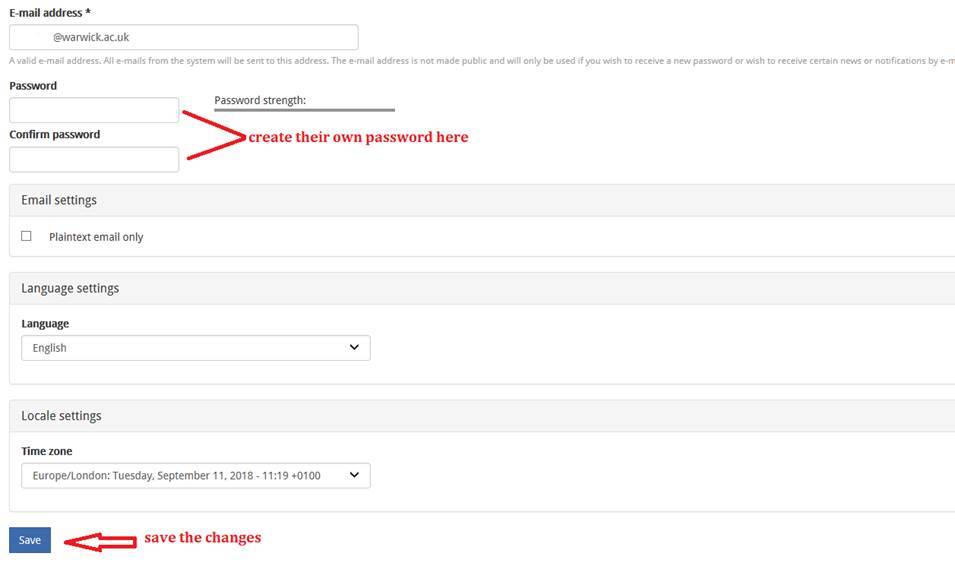Image resolution: width=955 pixels, height=569 pixels.
Task: Click the Locale settings section header
Action: 61,416
